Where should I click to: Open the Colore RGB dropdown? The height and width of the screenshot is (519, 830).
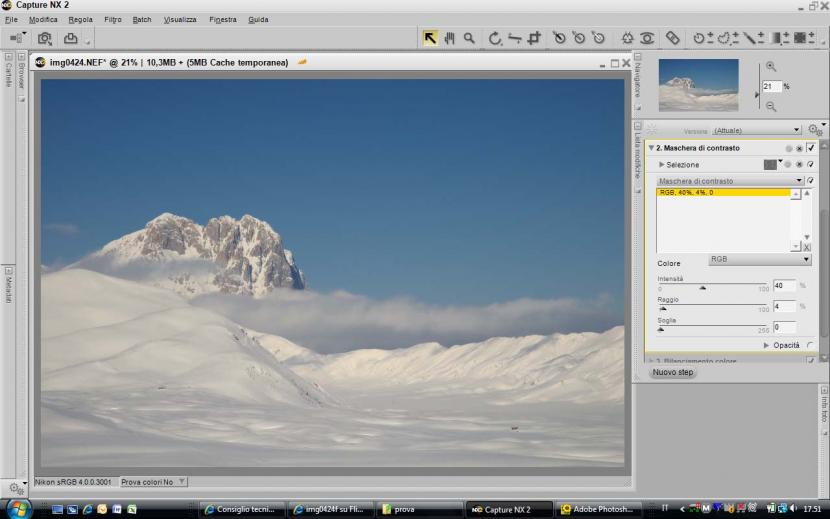760,259
